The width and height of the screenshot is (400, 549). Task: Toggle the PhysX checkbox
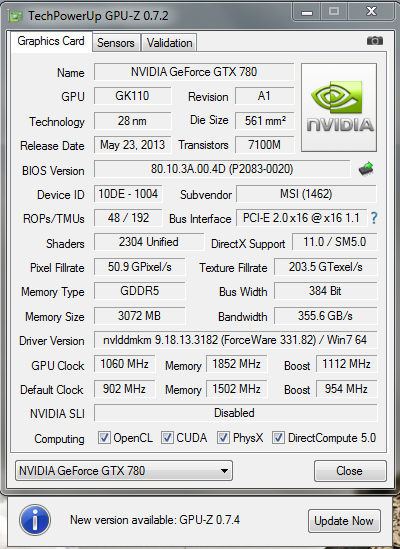(223, 438)
